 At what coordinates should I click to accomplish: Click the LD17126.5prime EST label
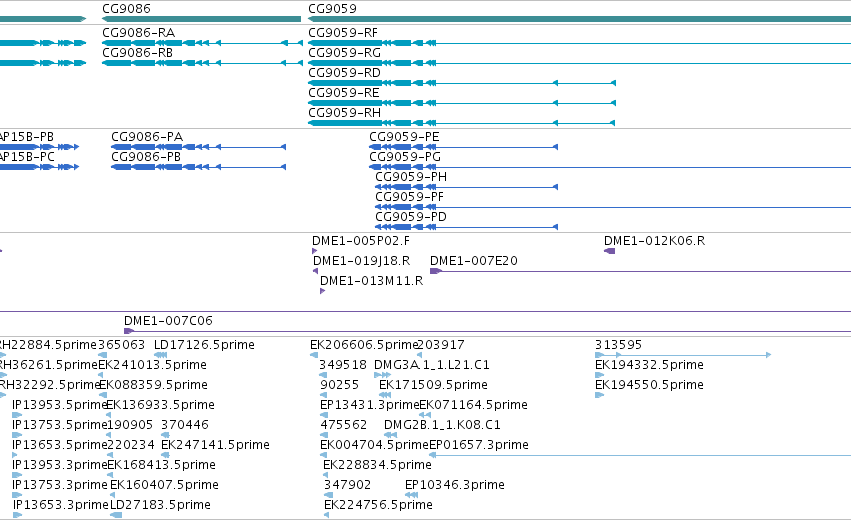[204, 345]
